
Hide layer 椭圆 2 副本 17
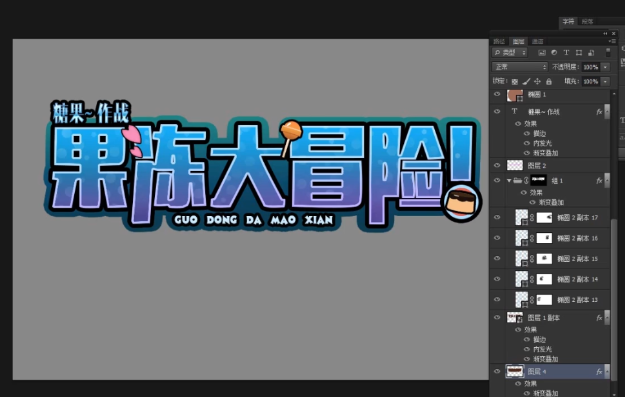[497, 218]
